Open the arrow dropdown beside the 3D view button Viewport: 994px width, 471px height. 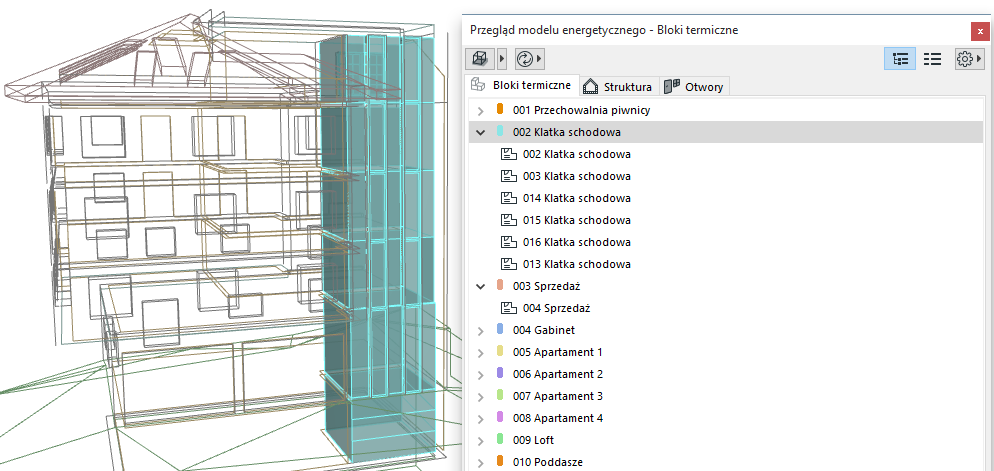click(x=502, y=59)
